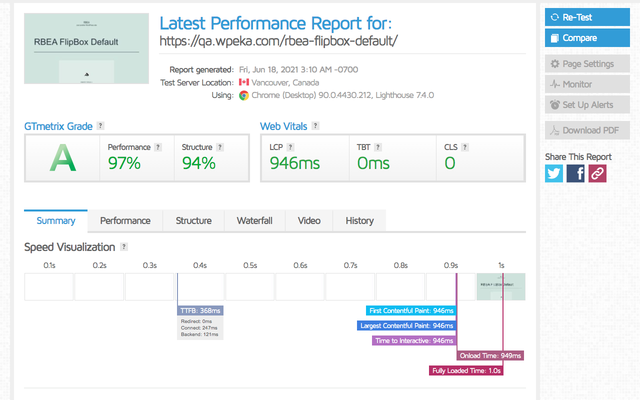Click the 0.9s timeline label
Screen dimensions: 640x400
(x=451, y=265)
